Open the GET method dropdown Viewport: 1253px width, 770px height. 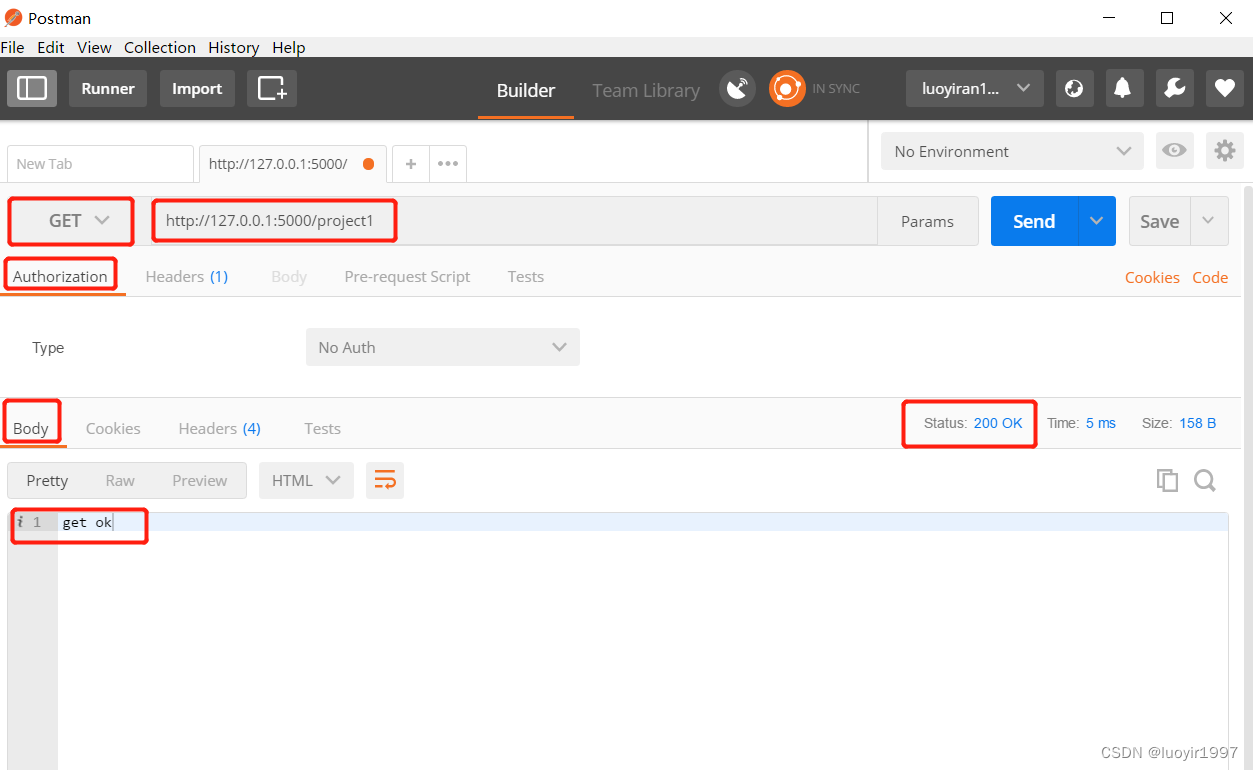[x=72, y=221]
